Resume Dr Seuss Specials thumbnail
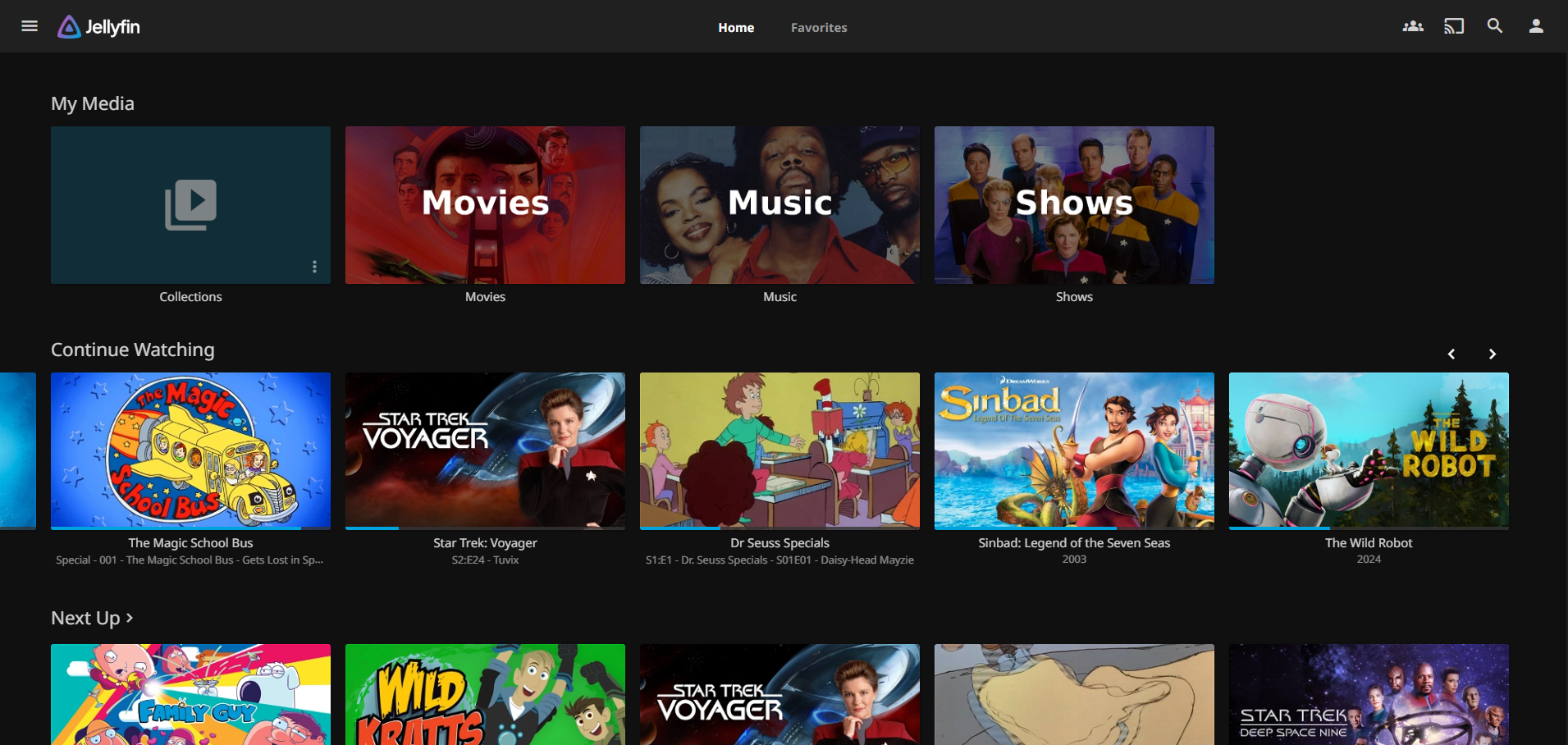Image resolution: width=1568 pixels, height=745 pixels. click(779, 450)
